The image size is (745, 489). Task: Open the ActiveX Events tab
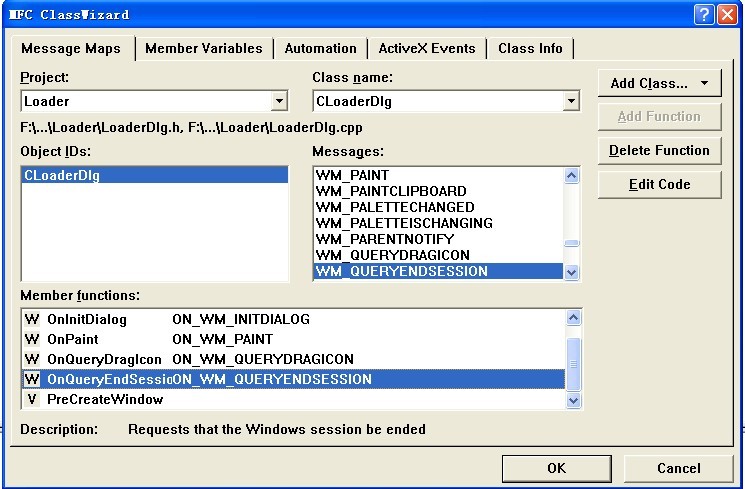pyautogui.click(x=427, y=48)
